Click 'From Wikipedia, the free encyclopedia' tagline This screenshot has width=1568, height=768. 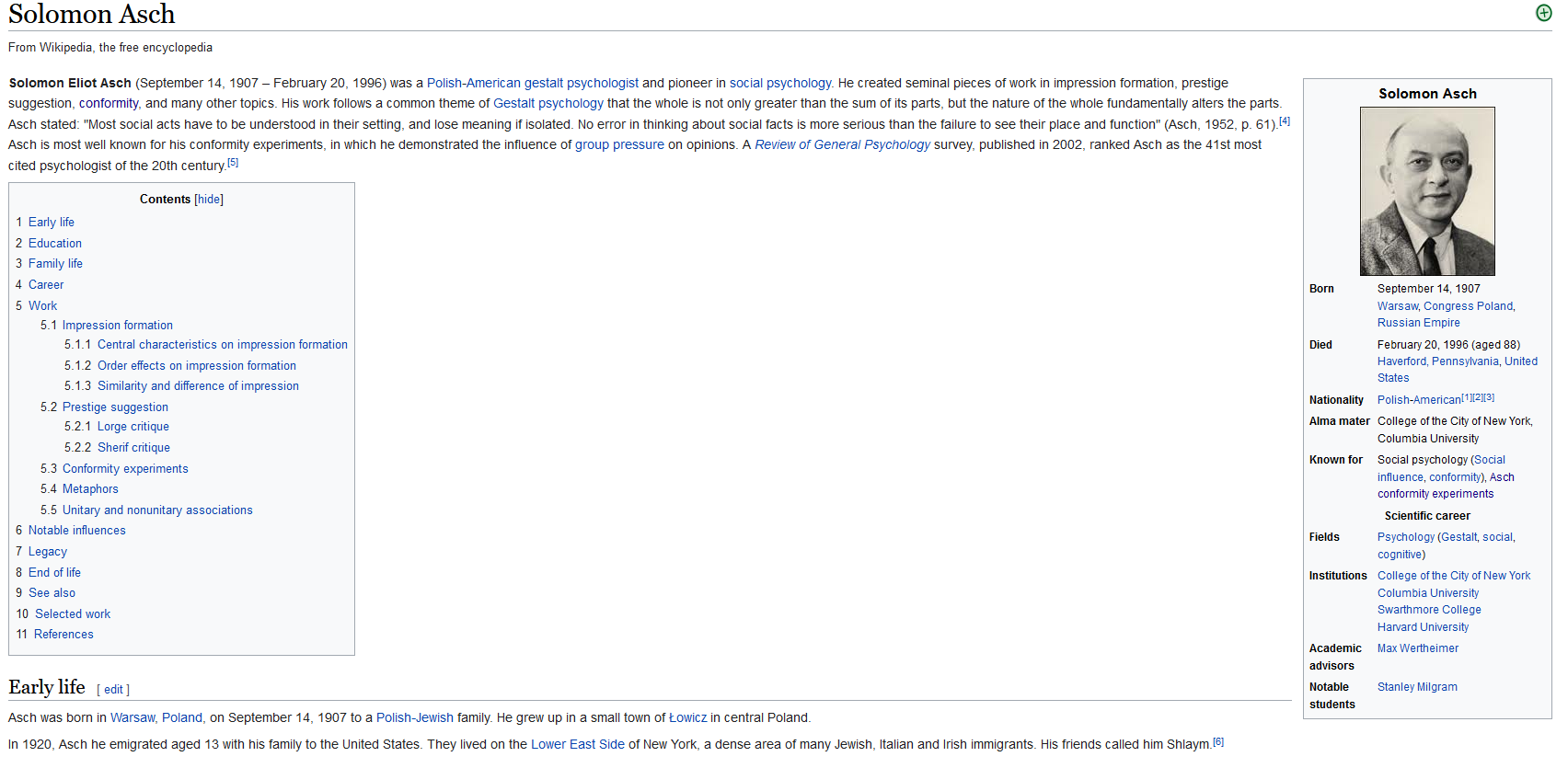(110, 48)
